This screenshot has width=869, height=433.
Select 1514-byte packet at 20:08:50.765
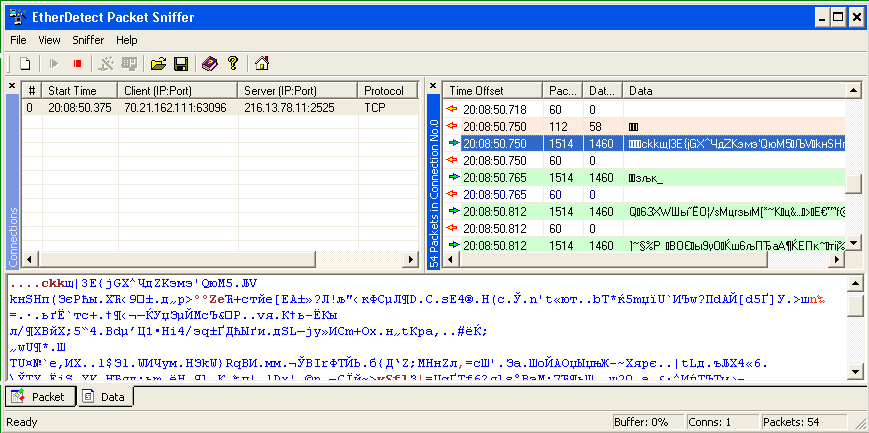click(x=645, y=177)
